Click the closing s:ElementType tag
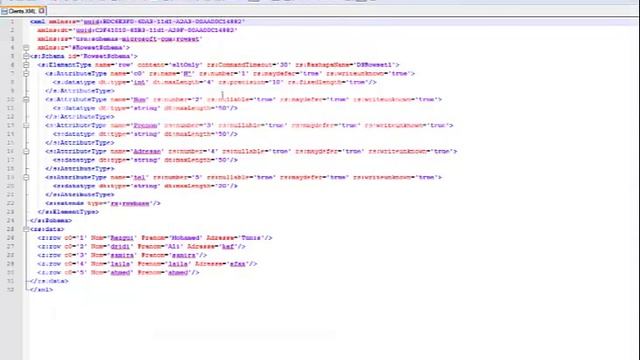This screenshot has width=640, height=360. (68, 212)
